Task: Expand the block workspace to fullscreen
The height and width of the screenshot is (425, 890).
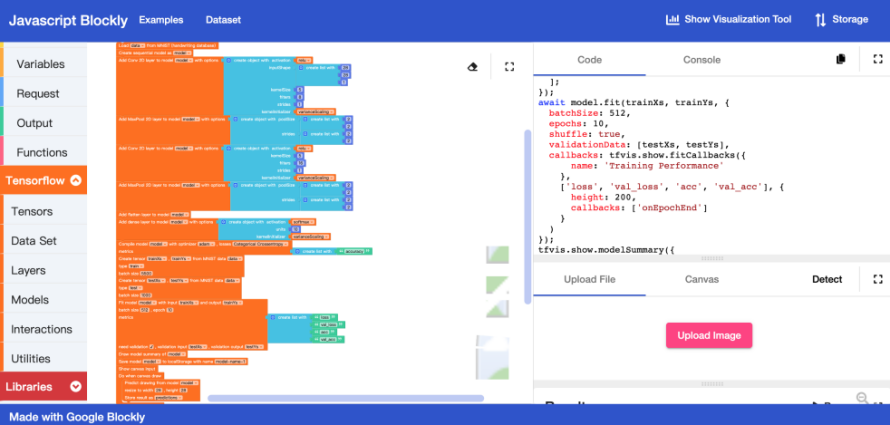Action: pos(509,67)
